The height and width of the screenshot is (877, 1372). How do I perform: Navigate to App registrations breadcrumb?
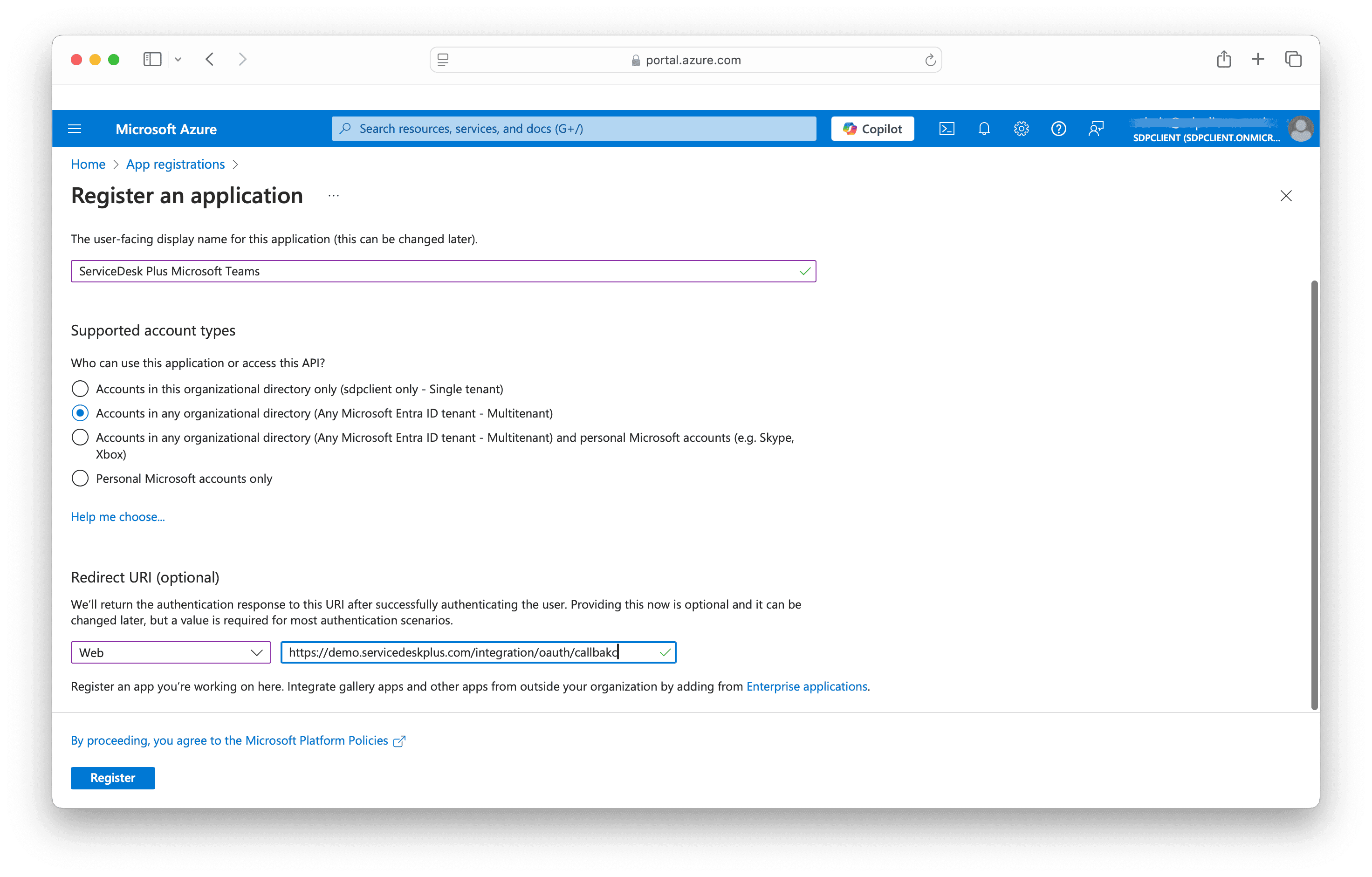click(x=176, y=164)
